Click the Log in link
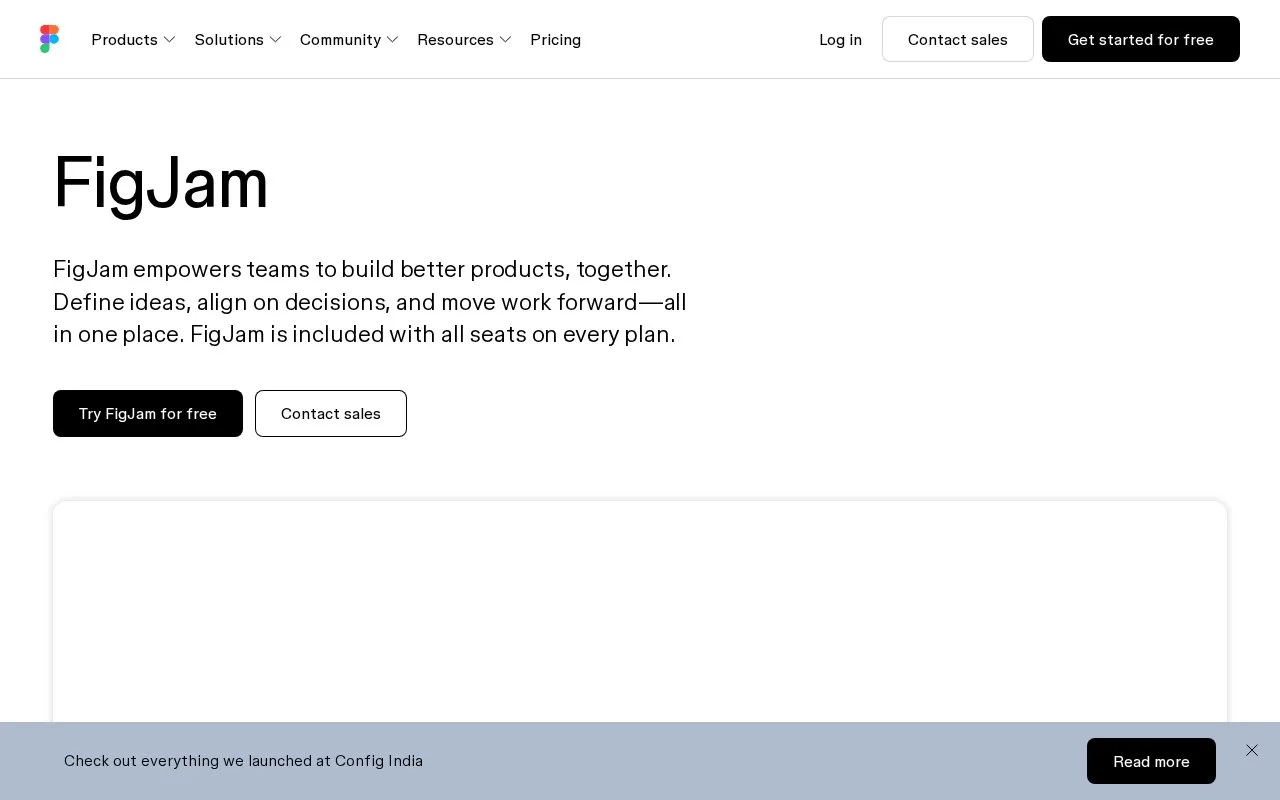 point(840,39)
